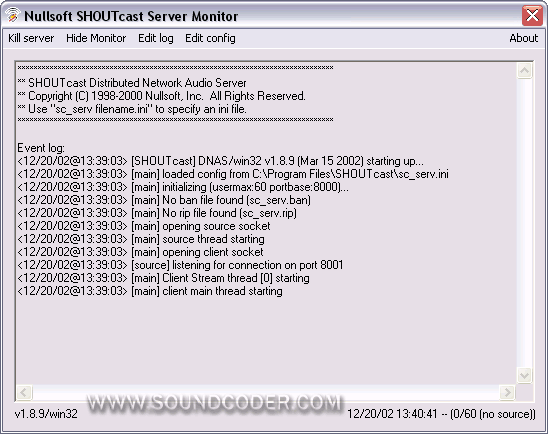Click log line 'Client Stream thread [0] starting'

point(163,278)
